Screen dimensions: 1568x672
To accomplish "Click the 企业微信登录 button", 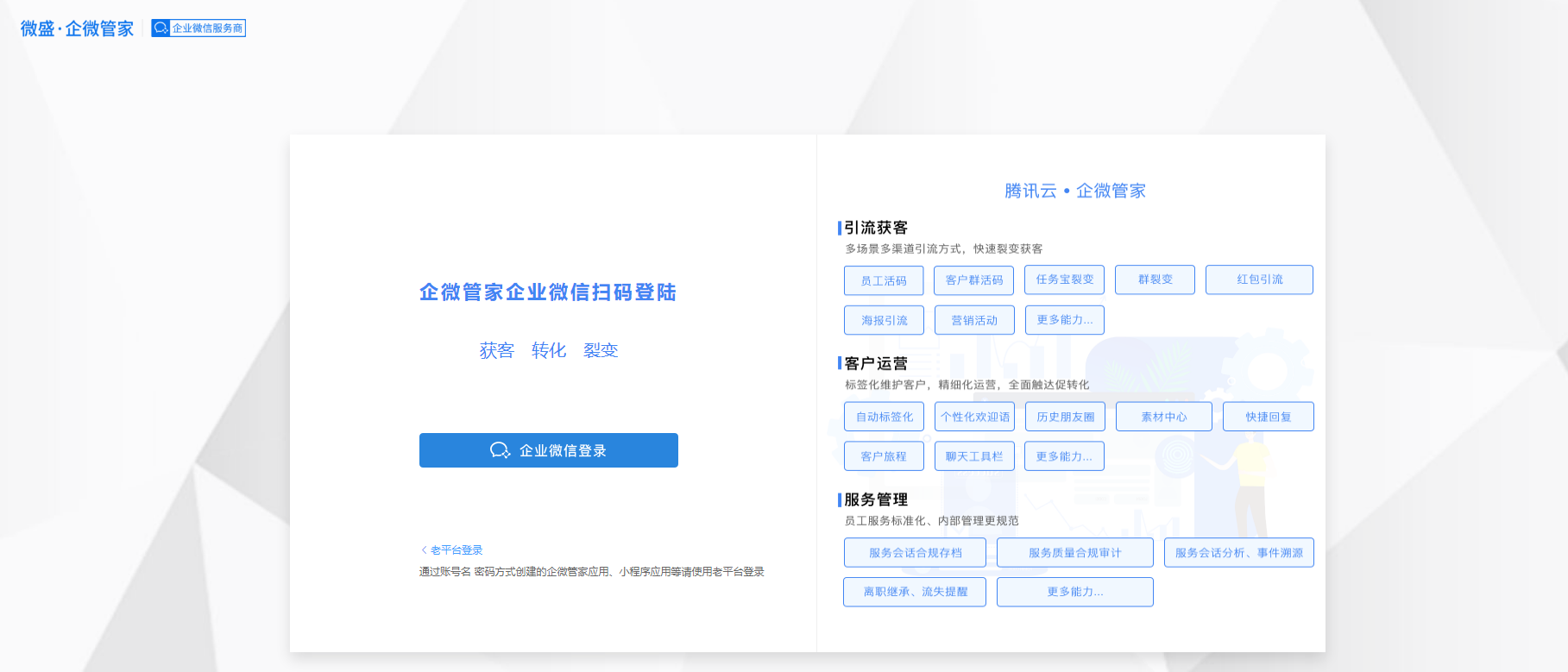I will 549,450.
